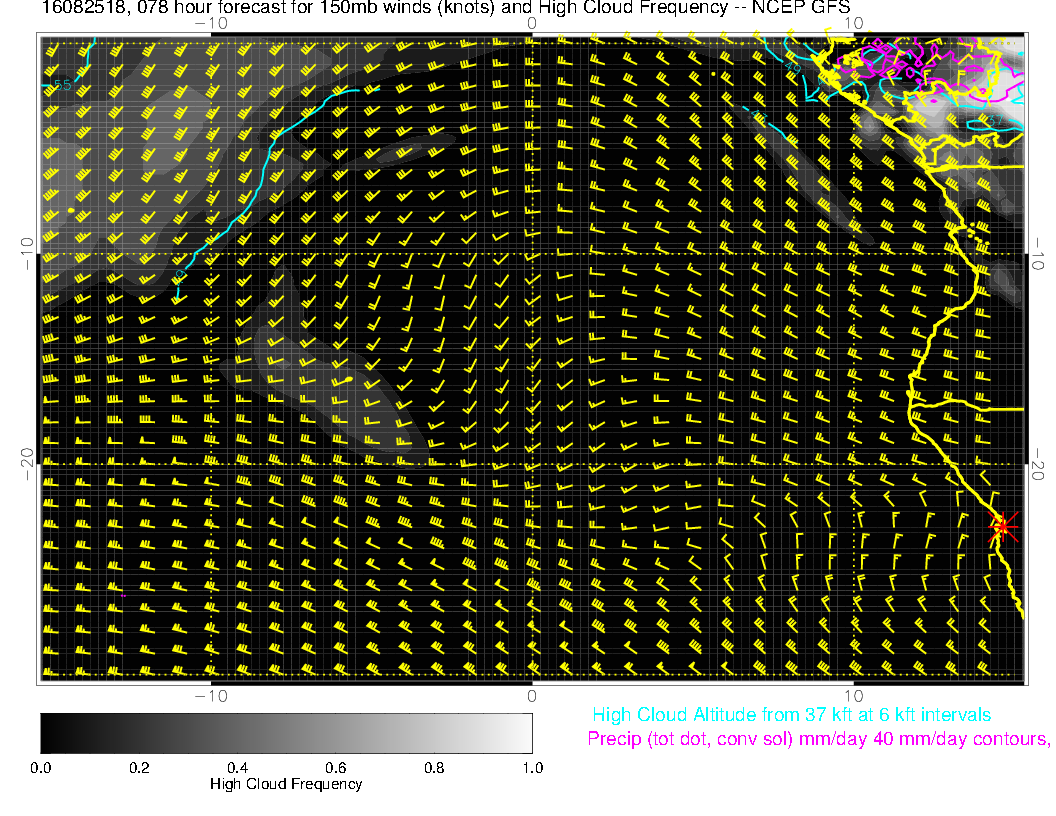Click the grayscale High Cloud Frequency color bar
The width and height of the screenshot is (1056, 816).
click(x=286, y=733)
